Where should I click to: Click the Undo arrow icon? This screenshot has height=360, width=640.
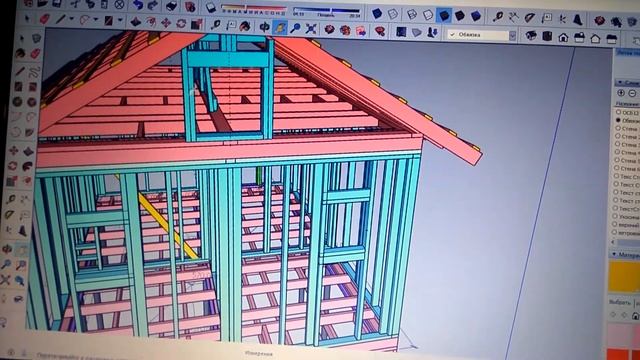[138, 5]
